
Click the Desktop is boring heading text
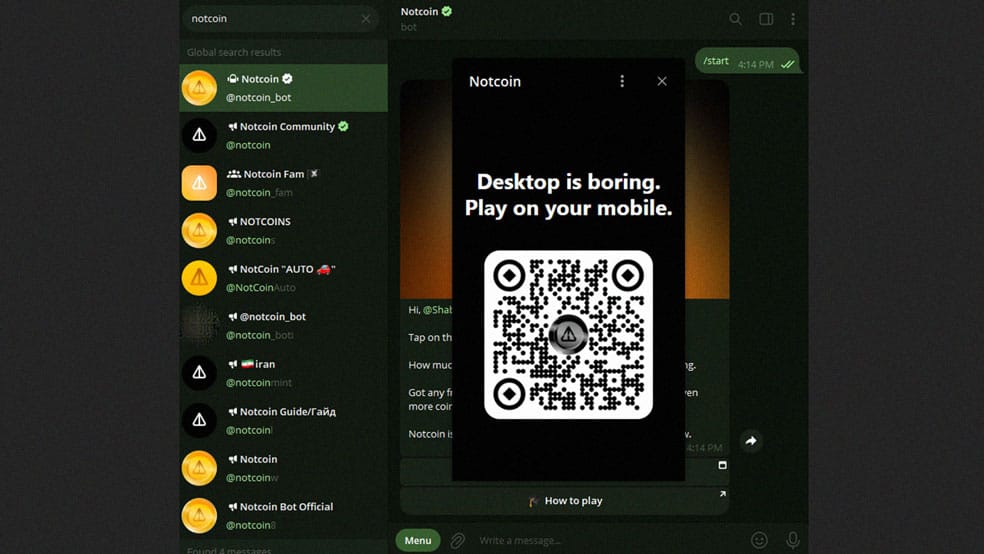(568, 194)
